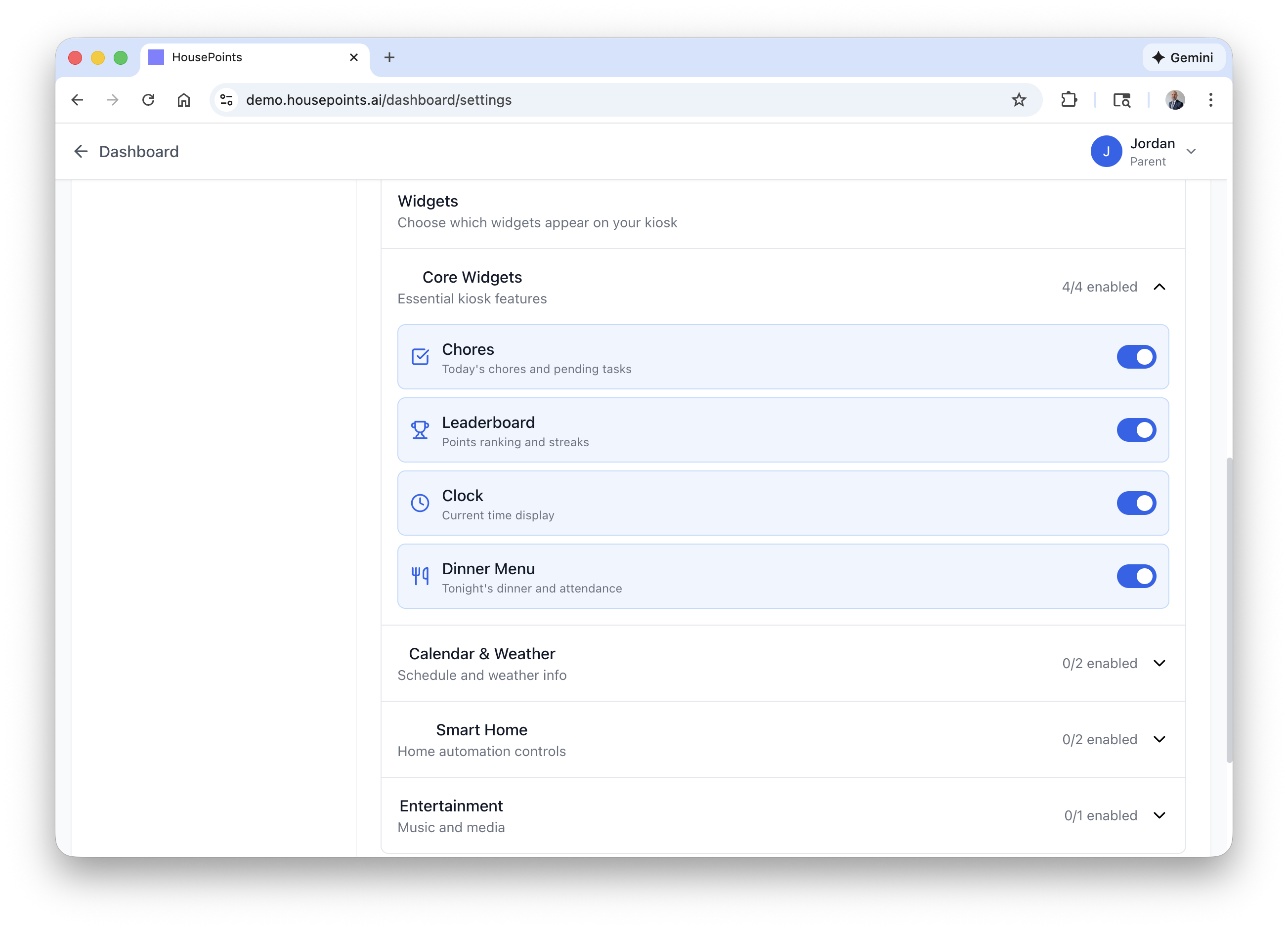Screen dimensions: 1288x930
Task: Open Gemini assistant button
Action: click(x=1183, y=57)
